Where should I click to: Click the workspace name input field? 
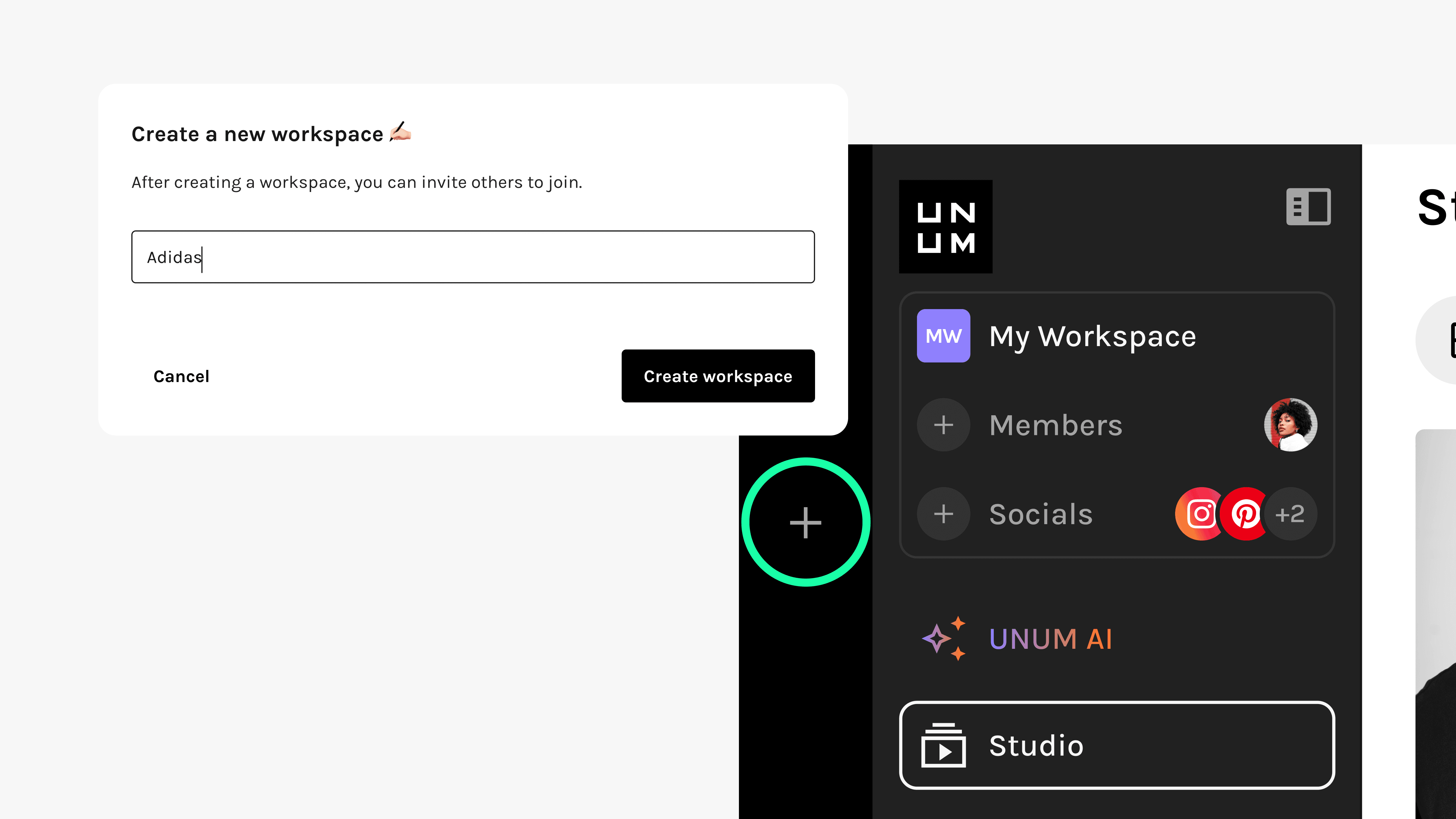[473, 257]
